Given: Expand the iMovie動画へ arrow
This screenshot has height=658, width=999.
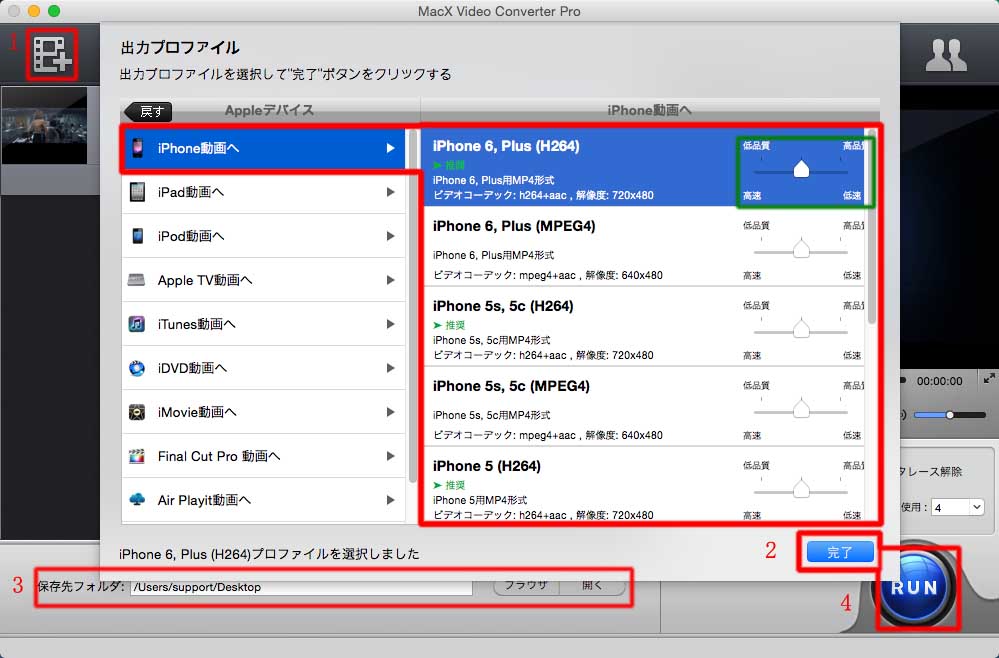Looking at the screenshot, I should click(x=391, y=412).
